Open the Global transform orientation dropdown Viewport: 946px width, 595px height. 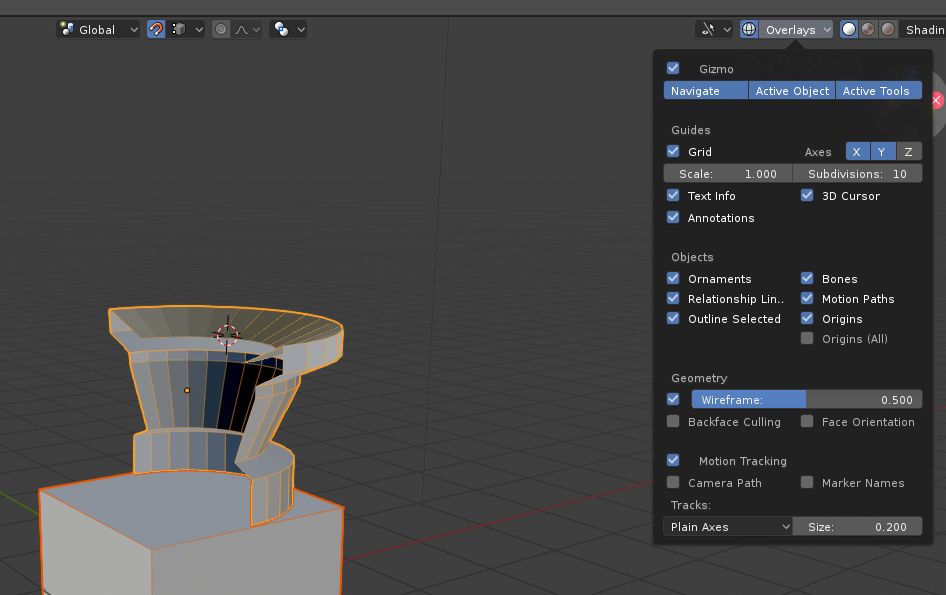(x=100, y=29)
